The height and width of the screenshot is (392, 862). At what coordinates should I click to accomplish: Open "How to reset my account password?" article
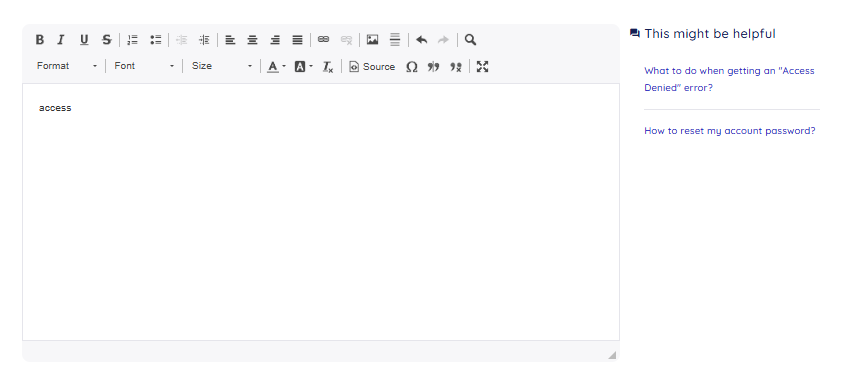pos(730,131)
